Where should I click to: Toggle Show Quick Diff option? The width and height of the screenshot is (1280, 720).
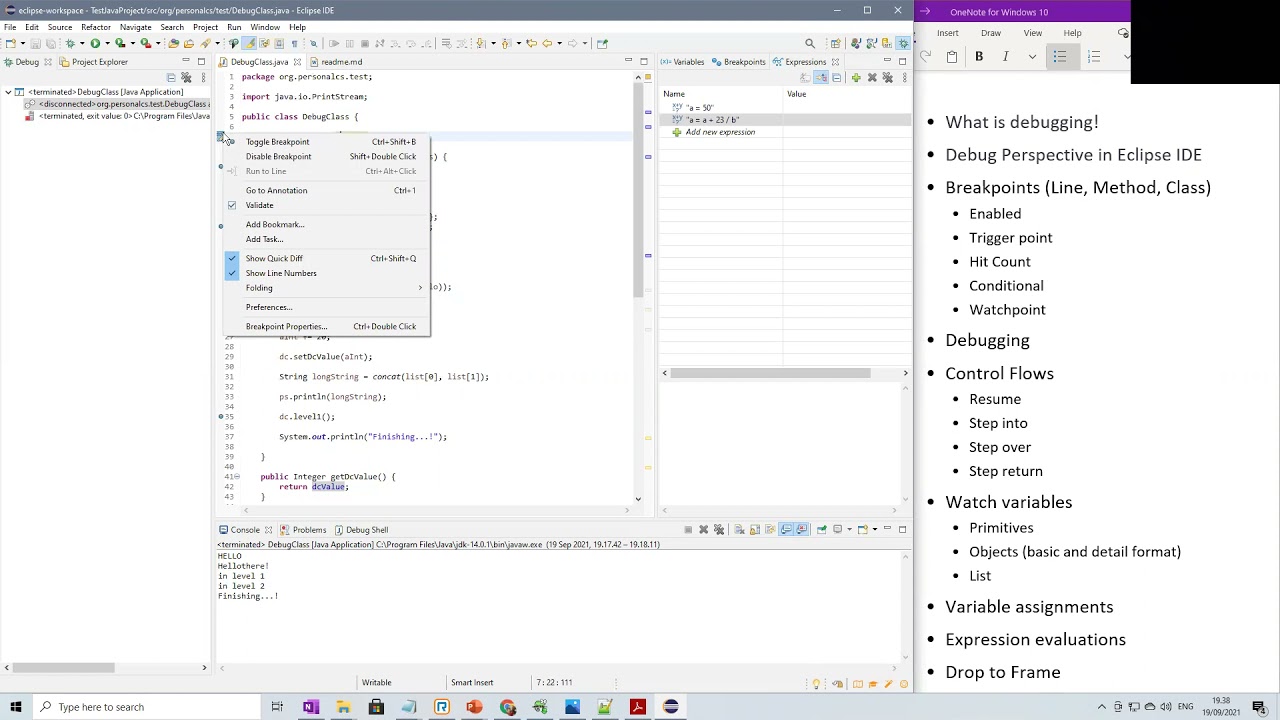(x=232, y=258)
